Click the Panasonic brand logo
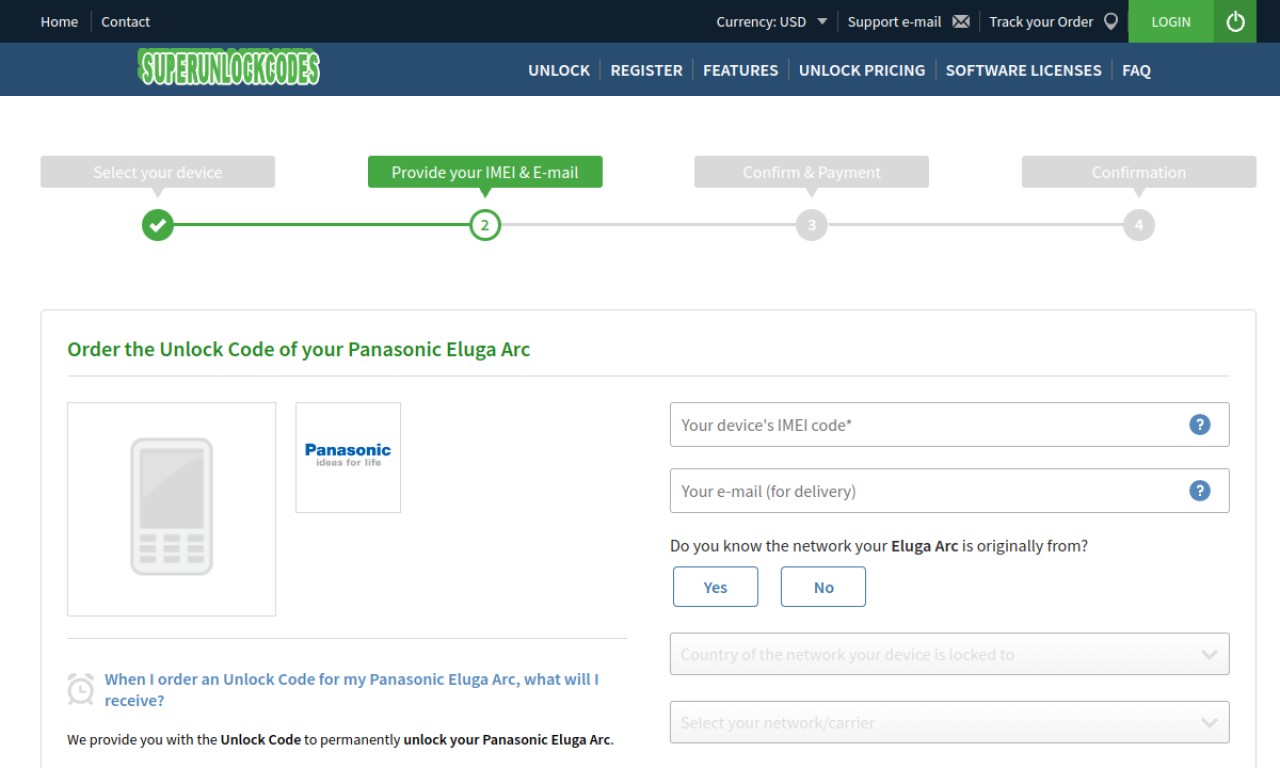Image resolution: width=1280 pixels, height=768 pixels. point(348,456)
